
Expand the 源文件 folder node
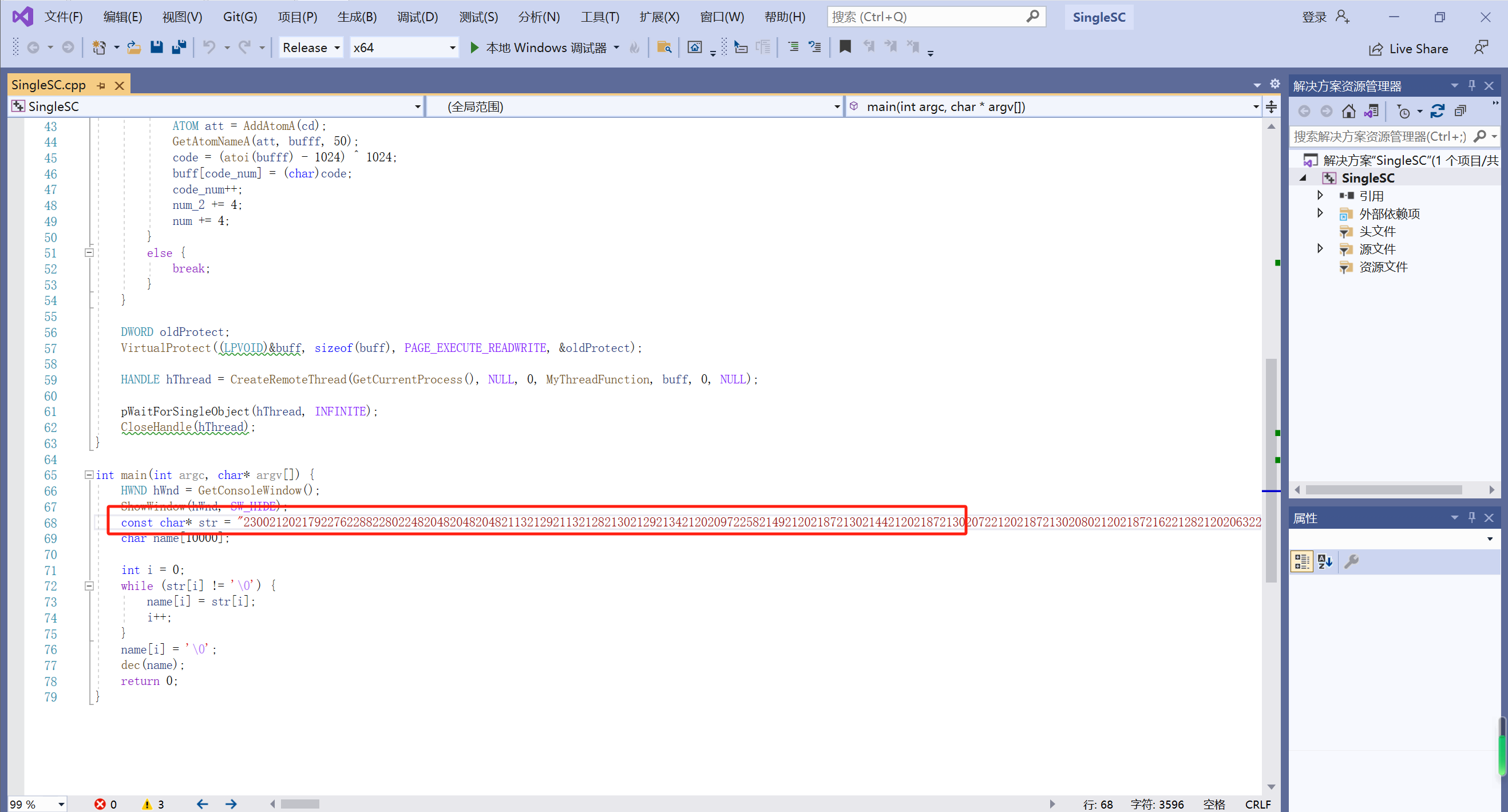[x=1320, y=249]
